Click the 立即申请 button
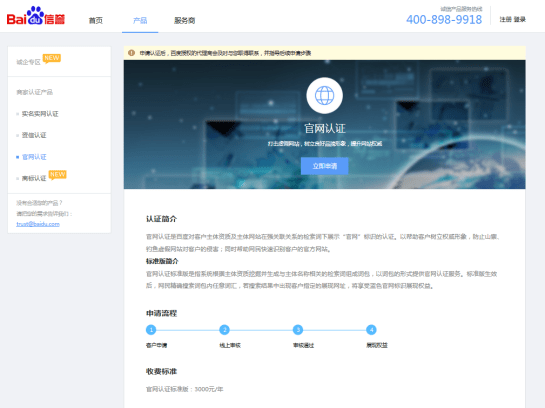This screenshot has width=545, height=408. pyautogui.click(x=325, y=166)
